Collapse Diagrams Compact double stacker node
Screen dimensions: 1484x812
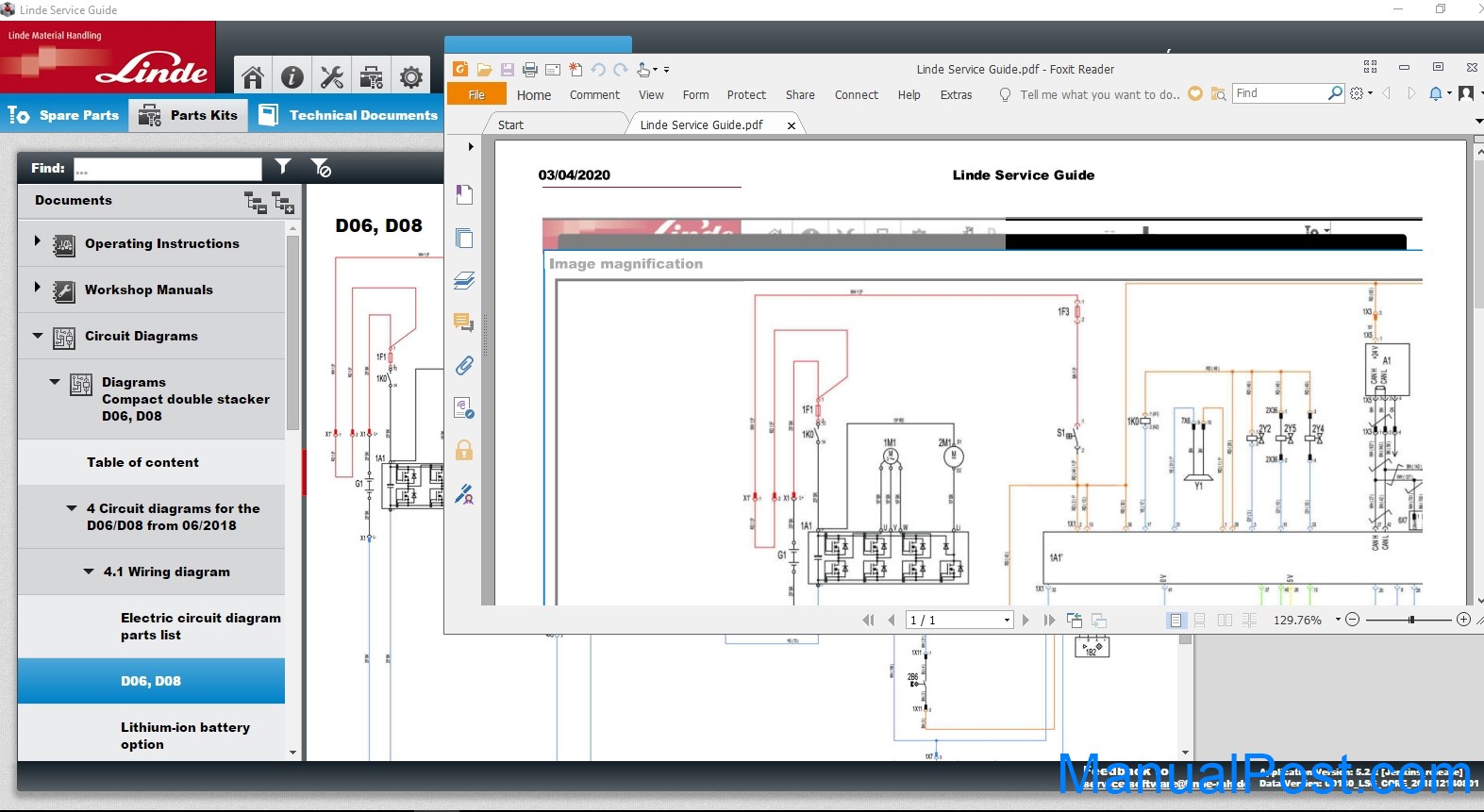tap(55, 382)
